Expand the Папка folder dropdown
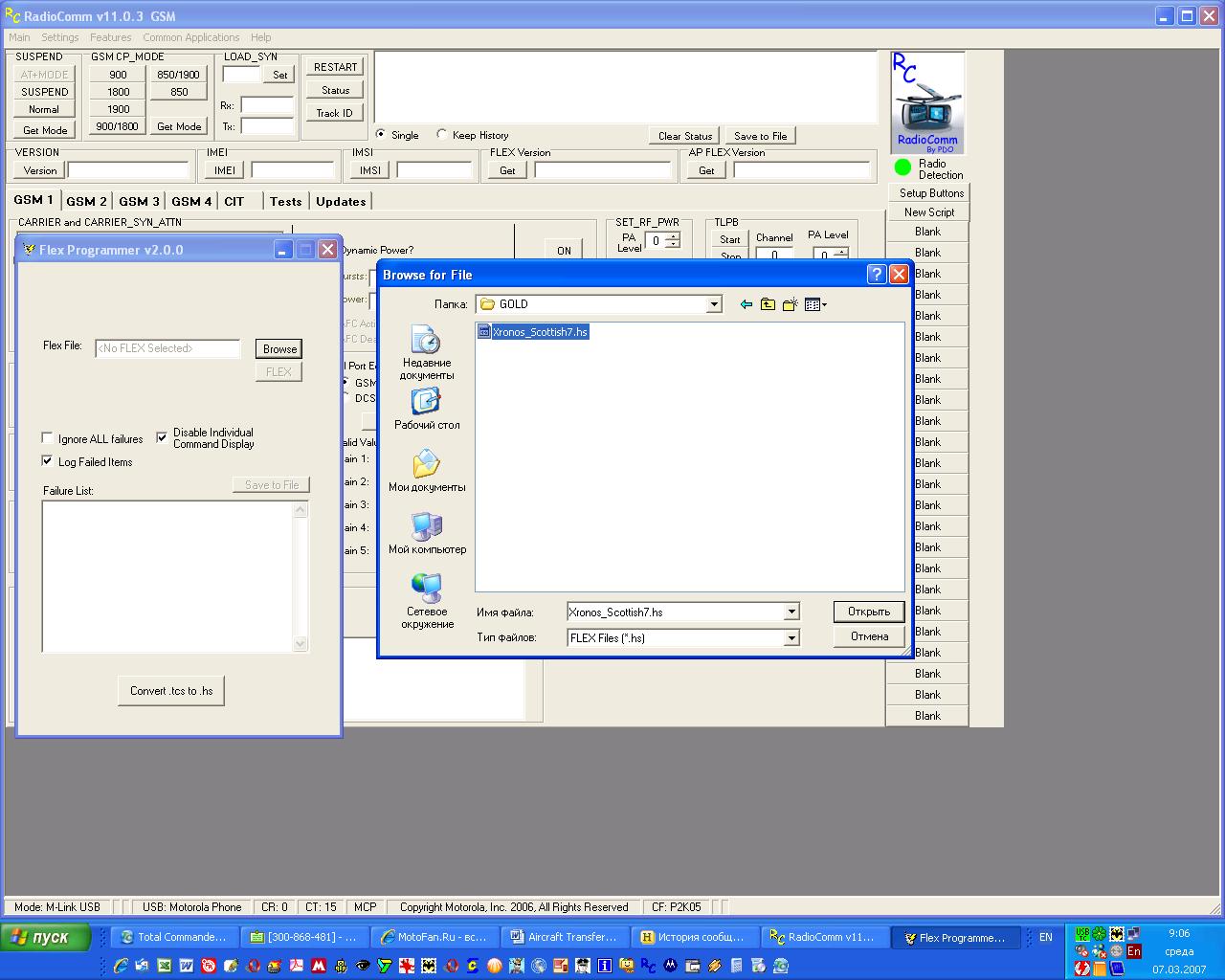The image size is (1225, 980). pos(714,304)
